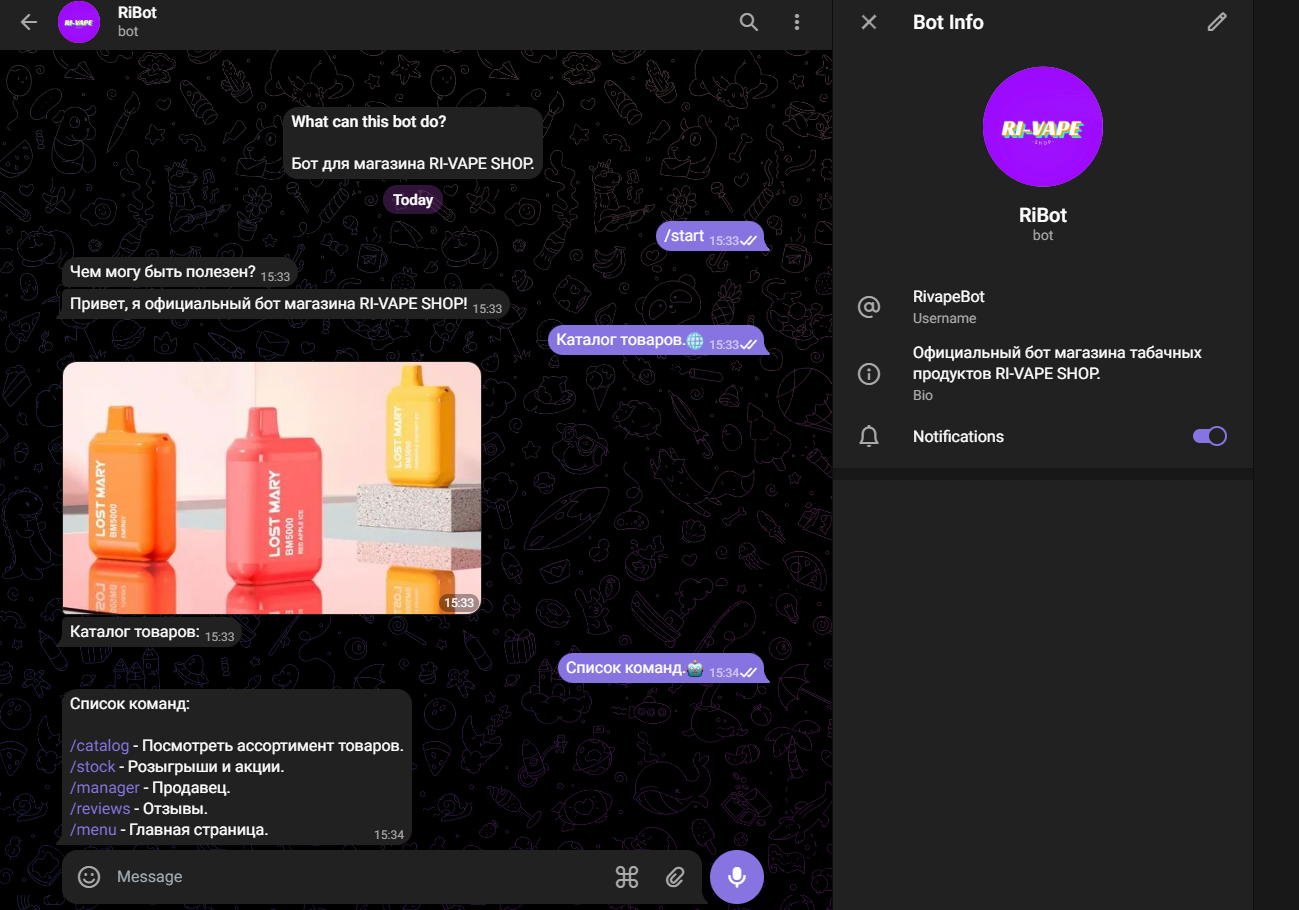Click the bot bio text

point(1057,363)
